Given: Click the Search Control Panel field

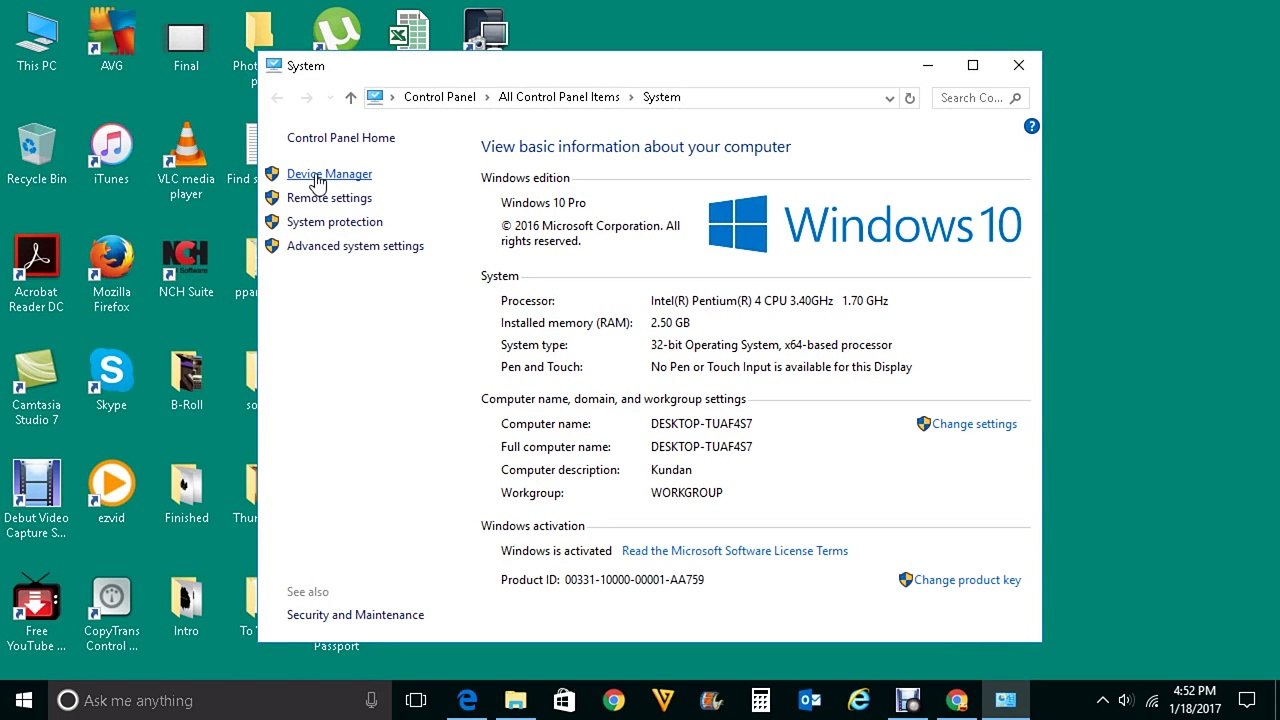Looking at the screenshot, I should (980, 98).
